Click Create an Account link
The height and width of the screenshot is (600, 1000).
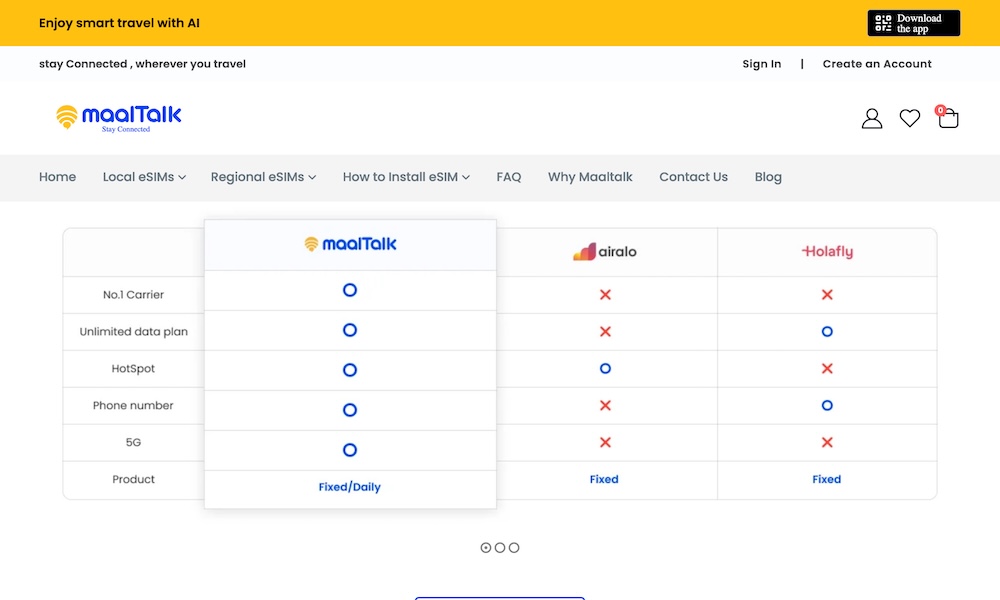877,64
